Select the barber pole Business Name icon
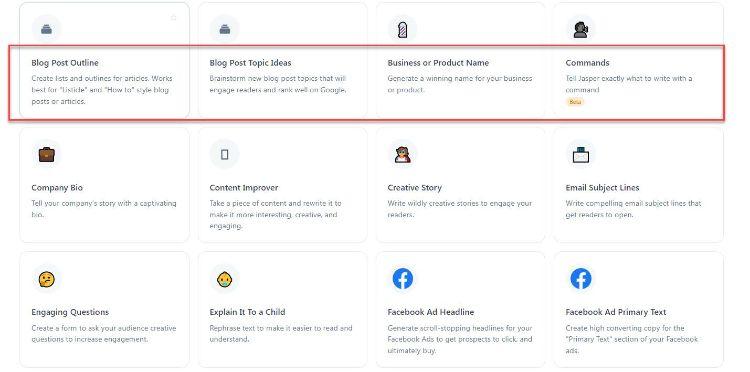The width and height of the screenshot is (750, 372). click(x=403, y=30)
